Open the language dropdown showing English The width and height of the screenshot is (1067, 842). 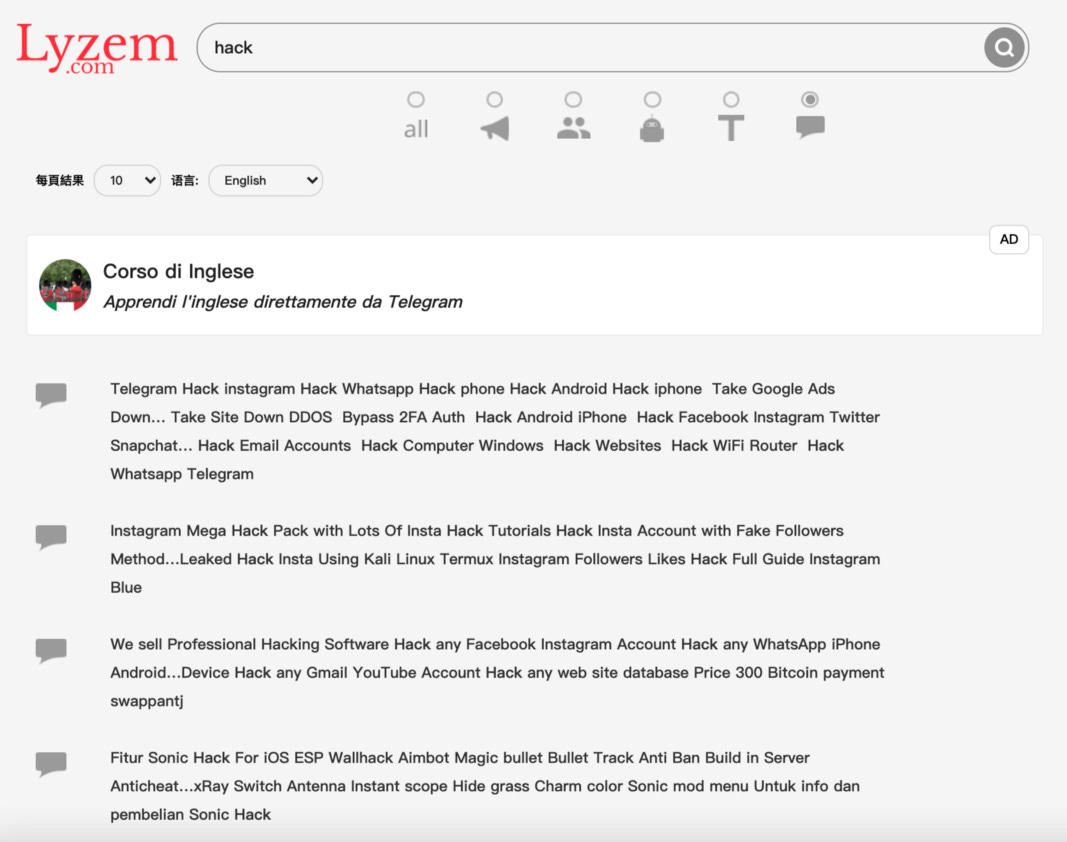tap(265, 180)
